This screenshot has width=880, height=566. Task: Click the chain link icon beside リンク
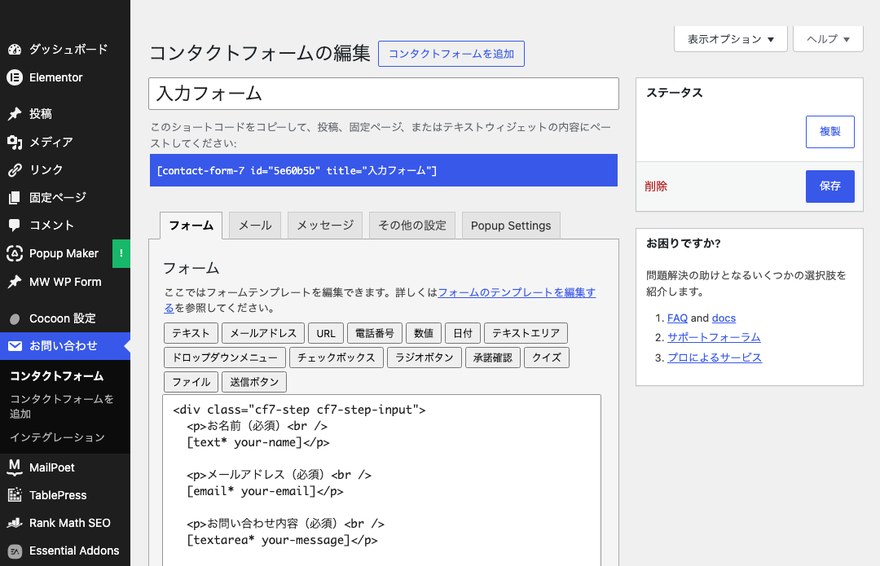pos(15,169)
